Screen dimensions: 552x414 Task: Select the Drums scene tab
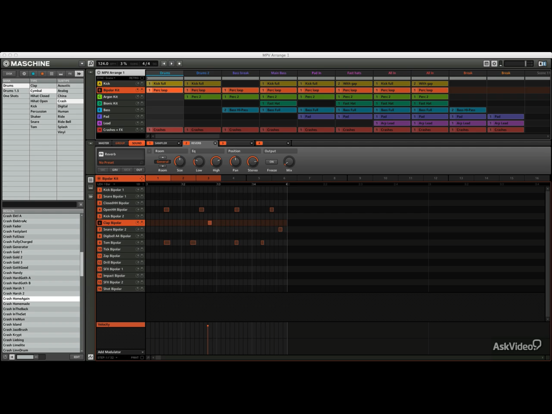[165, 73]
